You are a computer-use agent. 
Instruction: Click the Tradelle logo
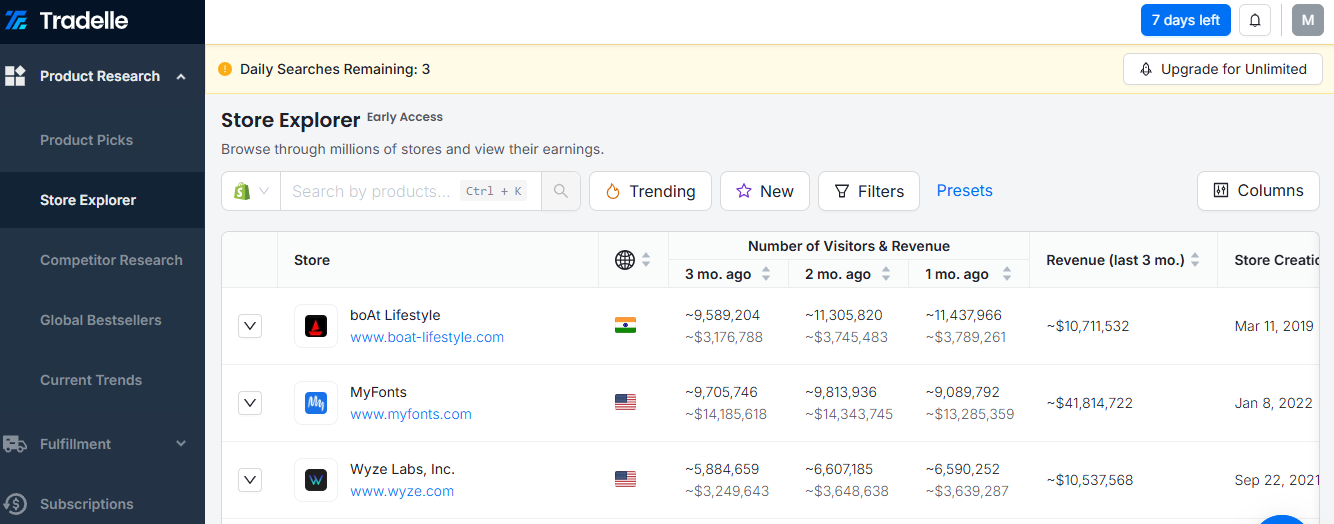[x=67, y=20]
